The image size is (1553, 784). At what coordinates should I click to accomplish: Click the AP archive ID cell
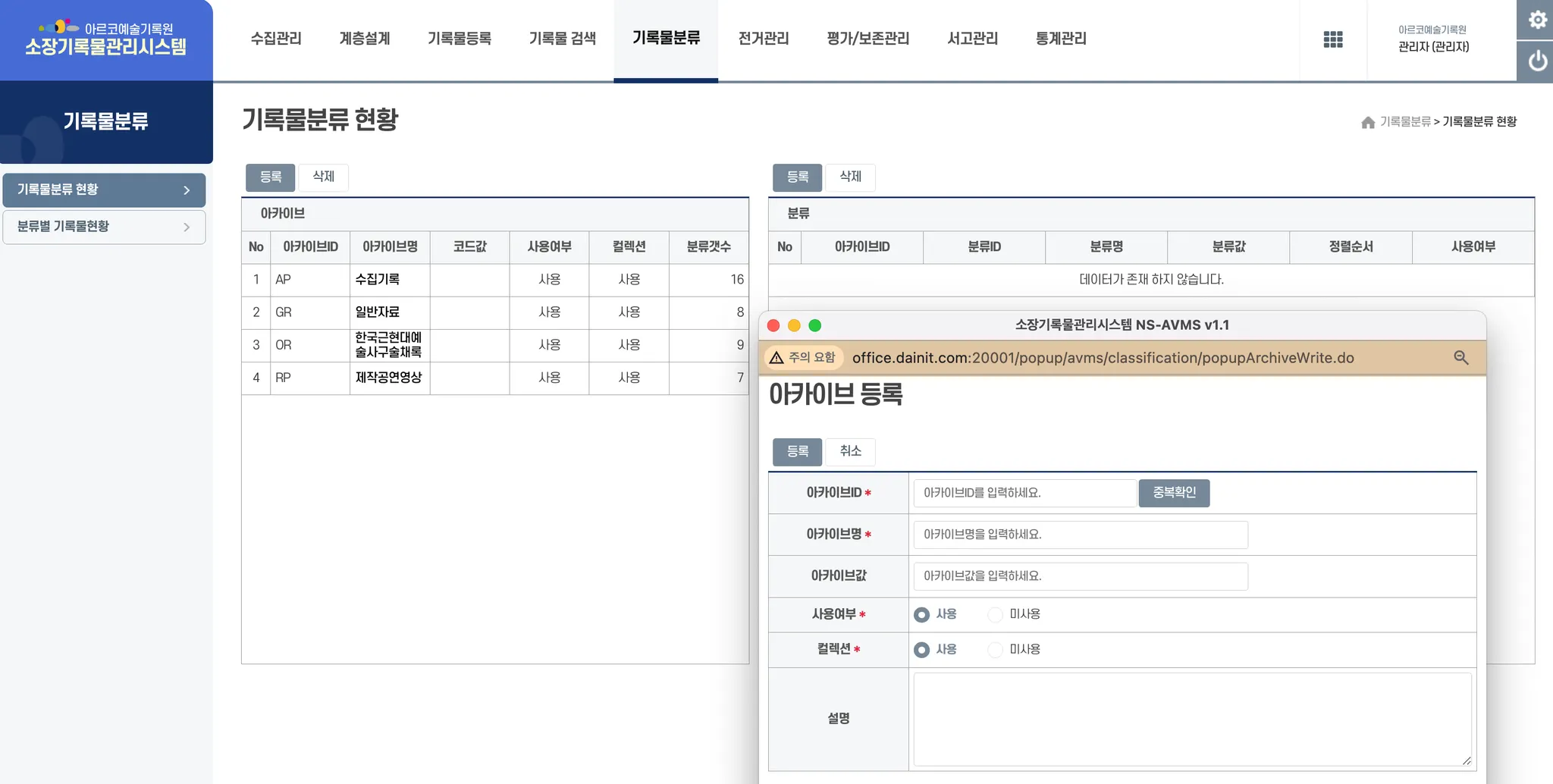pos(310,280)
